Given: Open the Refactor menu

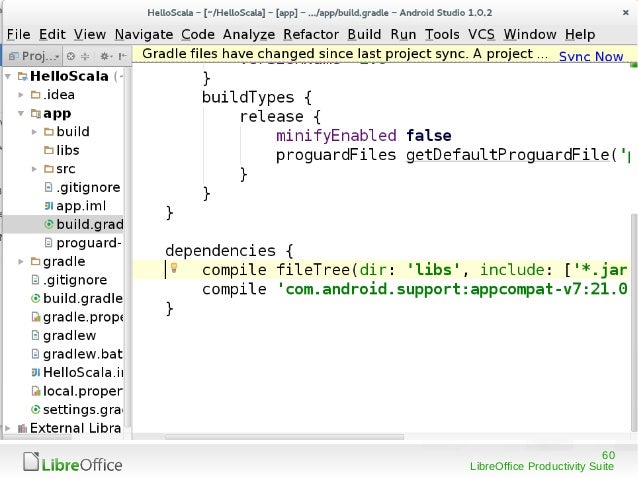Looking at the screenshot, I should (311, 35).
